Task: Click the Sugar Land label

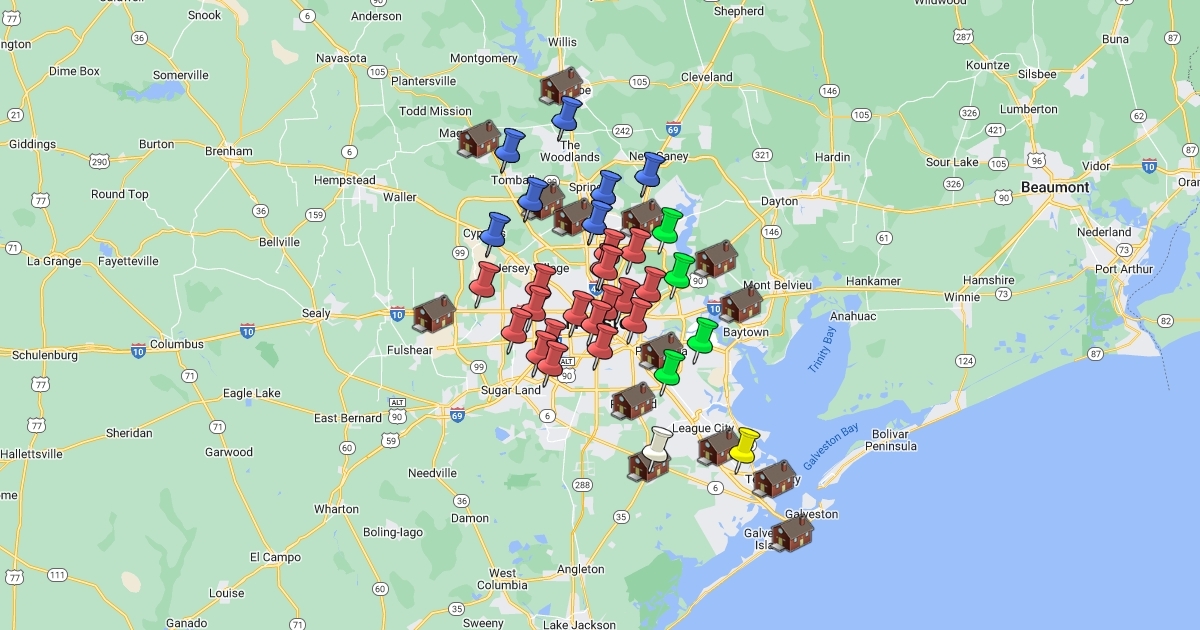Action: (x=511, y=390)
